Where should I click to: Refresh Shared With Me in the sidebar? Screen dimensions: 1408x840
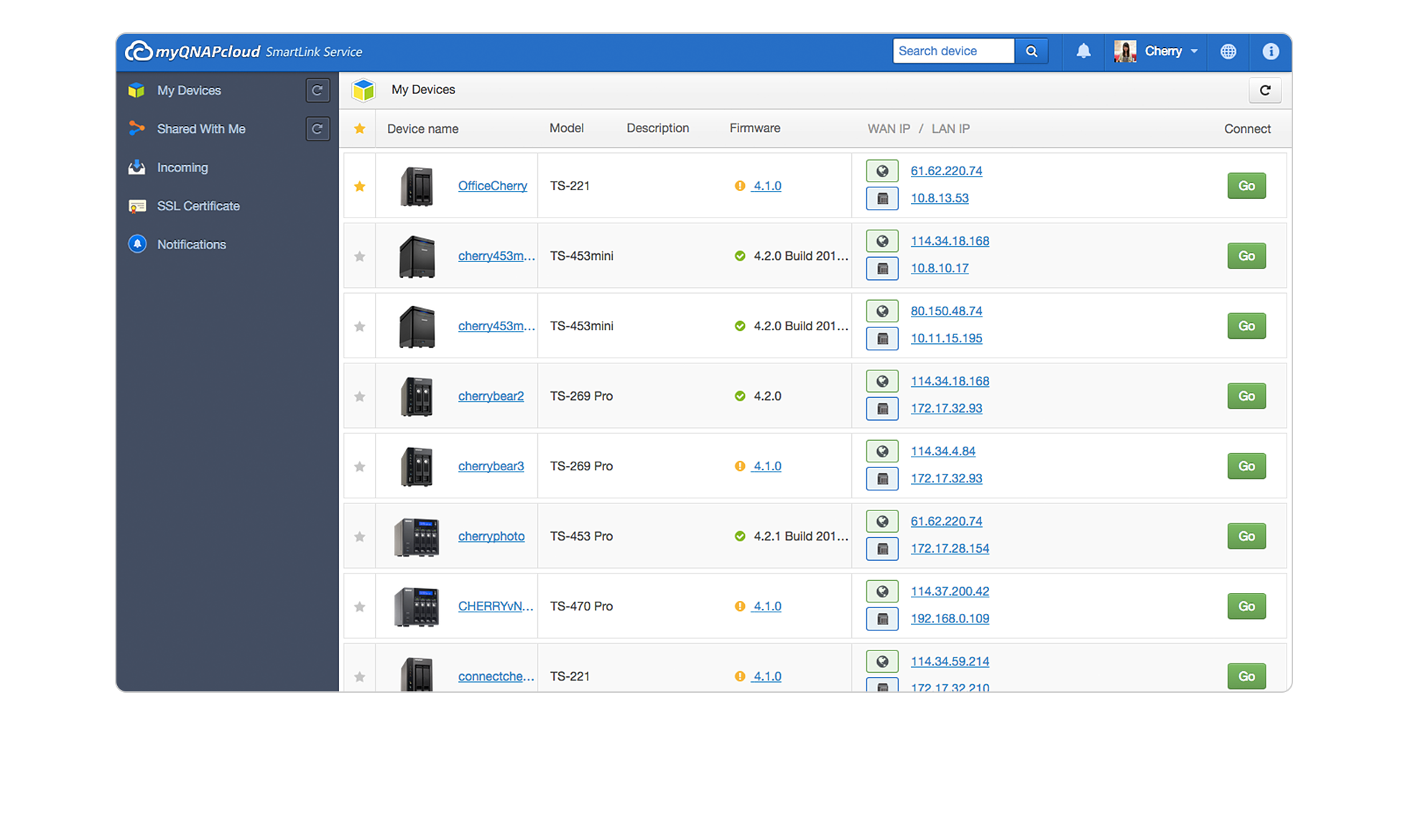pyautogui.click(x=317, y=129)
